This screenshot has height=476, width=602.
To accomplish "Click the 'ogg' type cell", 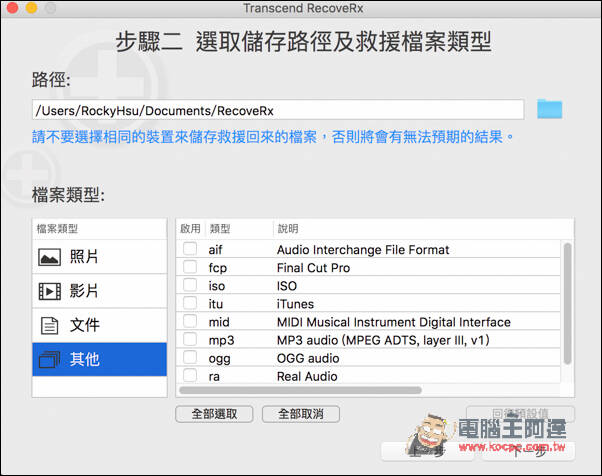I will (x=220, y=359).
